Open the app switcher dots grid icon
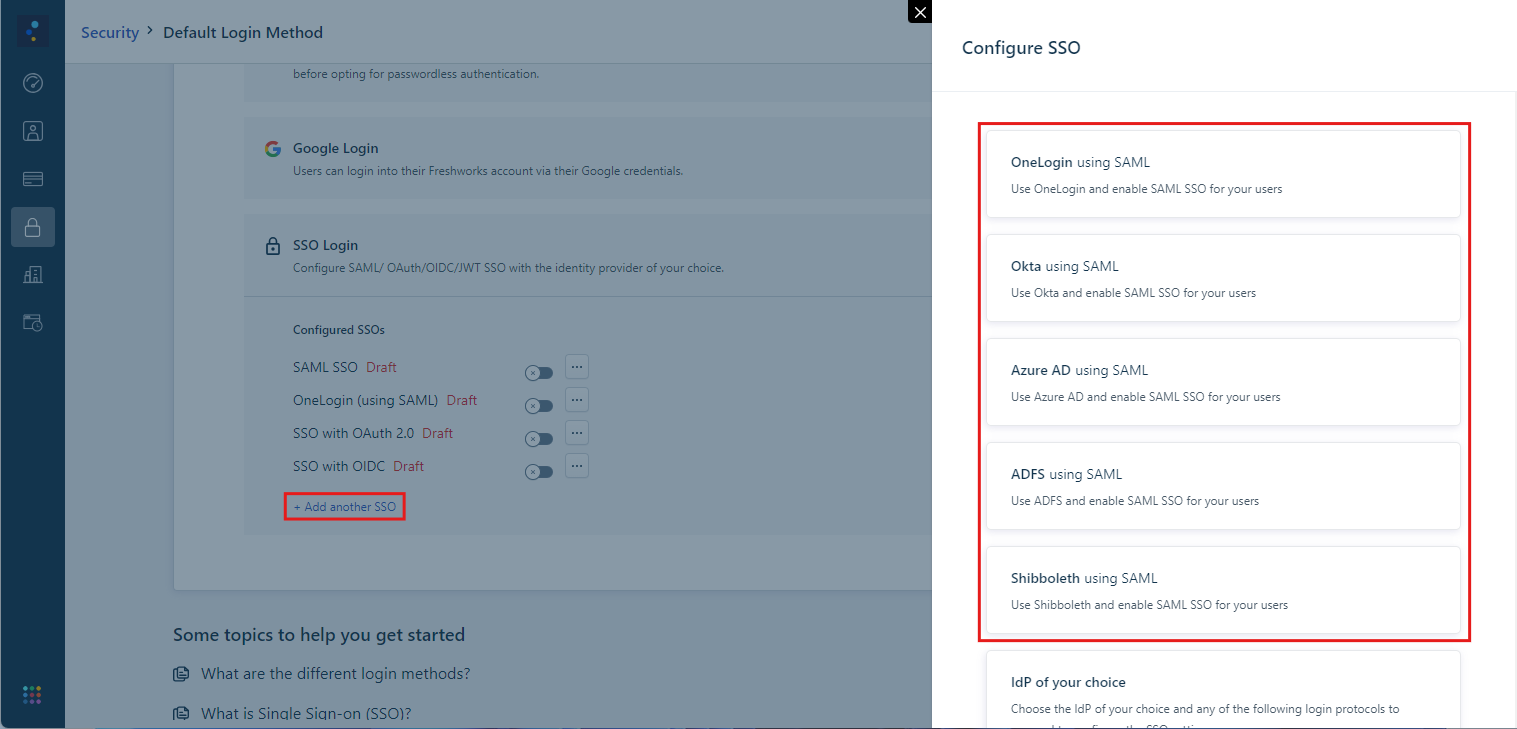This screenshot has height=729, width=1517. [x=33, y=694]
